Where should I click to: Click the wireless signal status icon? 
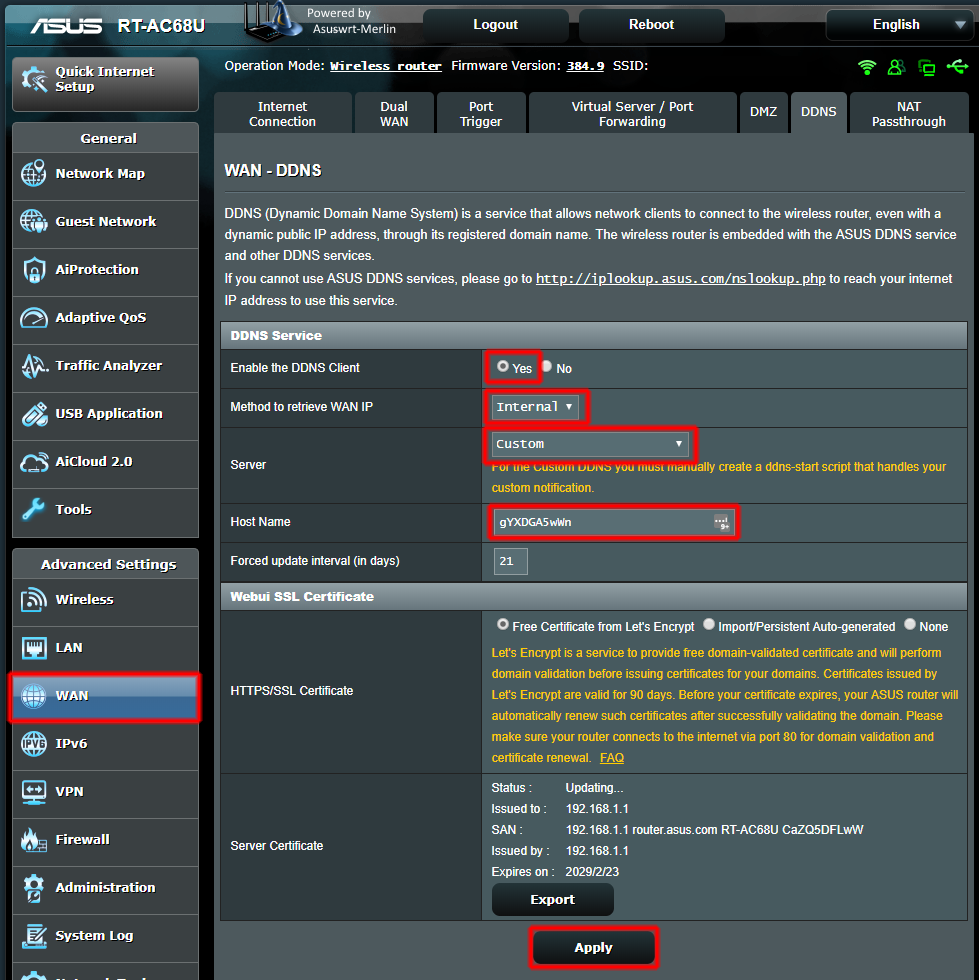click(867, 67)
